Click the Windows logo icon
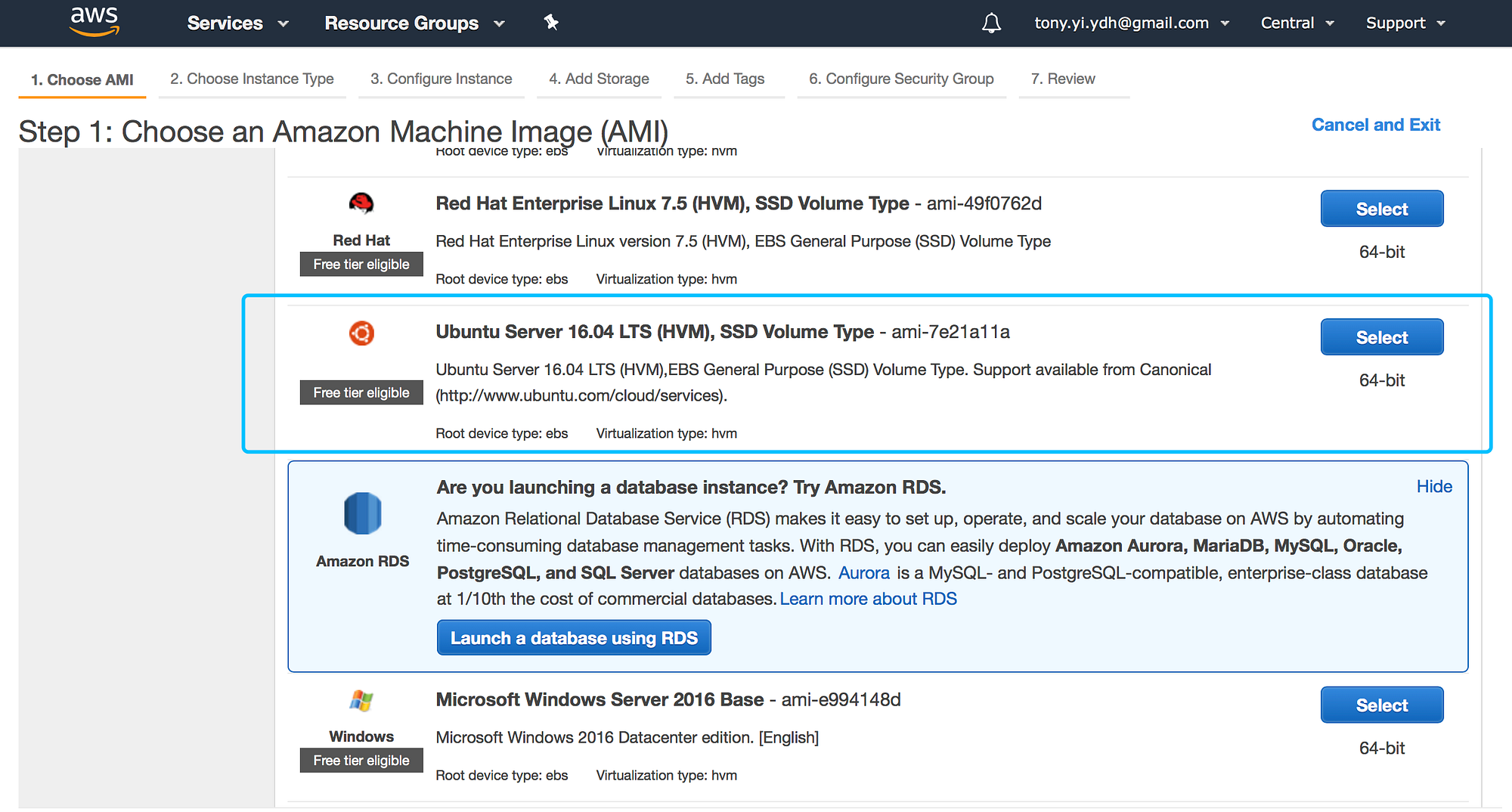 click(361, 701)
